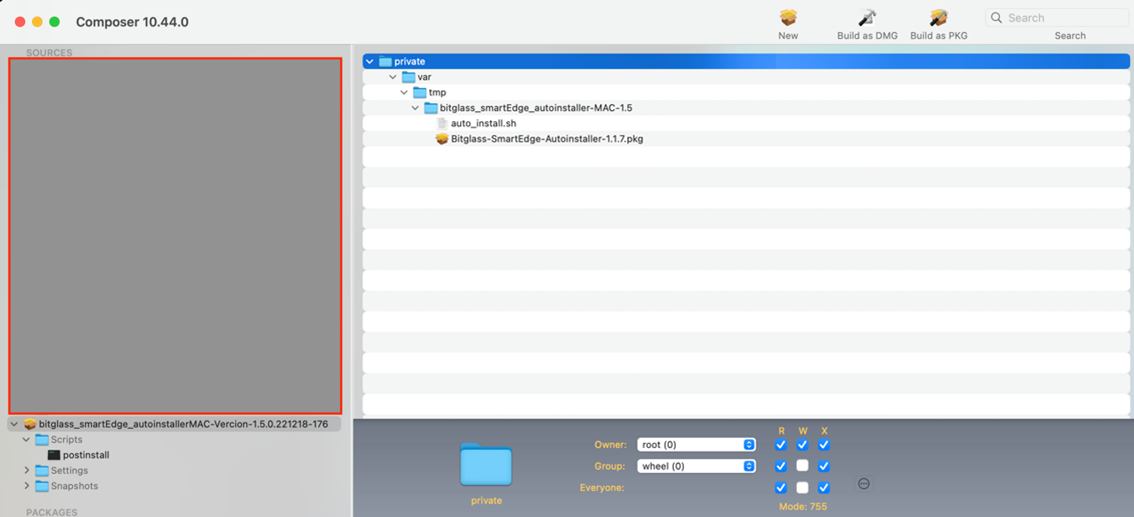Expand the Snapshots folder in sidebar

pos(27,486)
